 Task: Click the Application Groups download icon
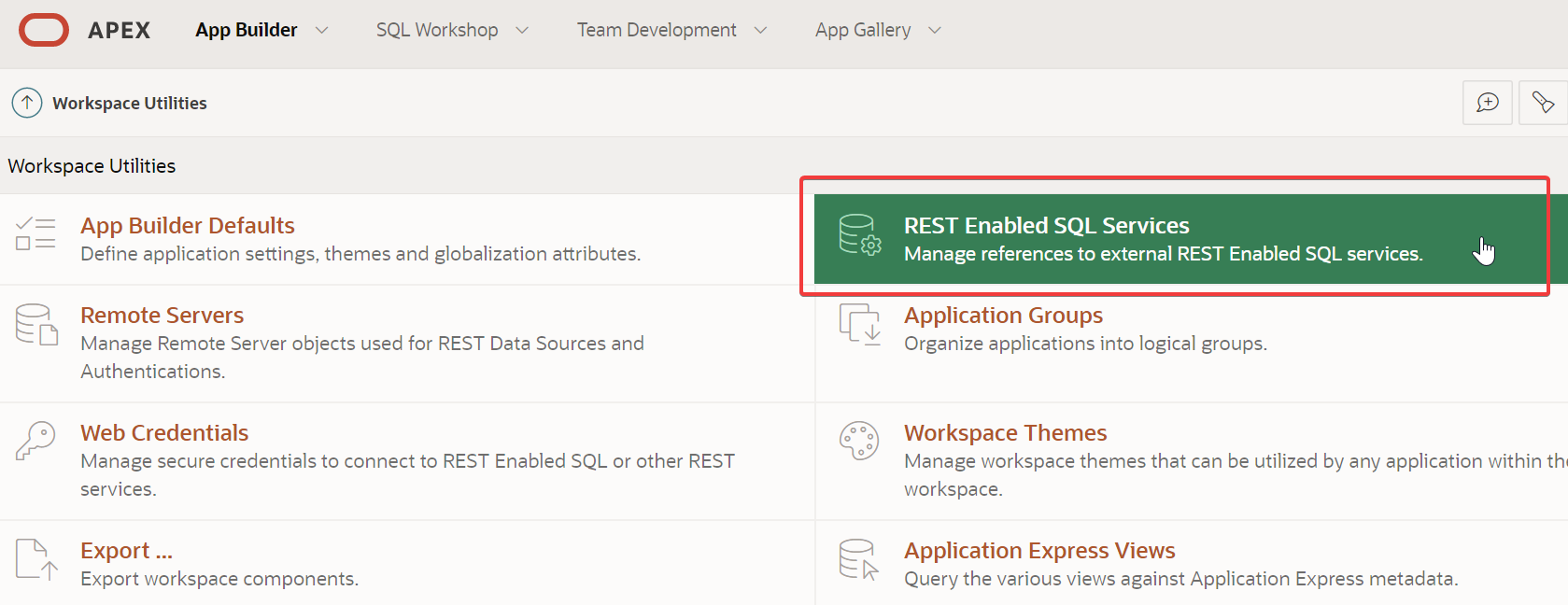pos(859,324)
